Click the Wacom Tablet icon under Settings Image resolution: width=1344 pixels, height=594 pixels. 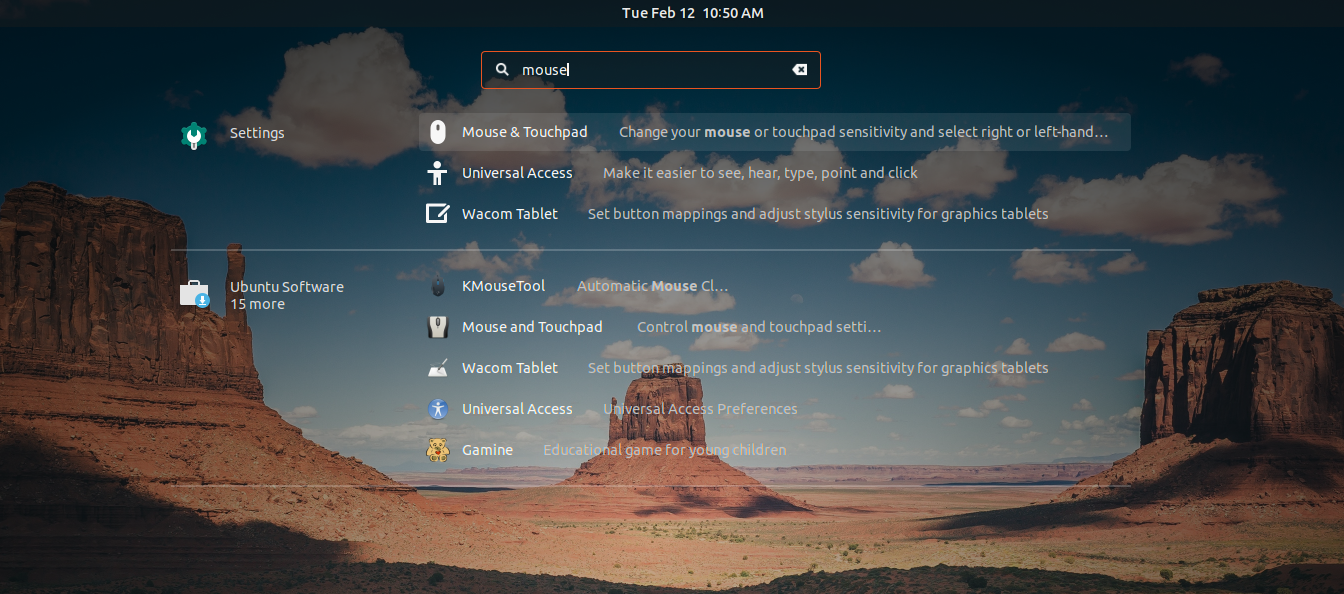(x=437, y=213)
